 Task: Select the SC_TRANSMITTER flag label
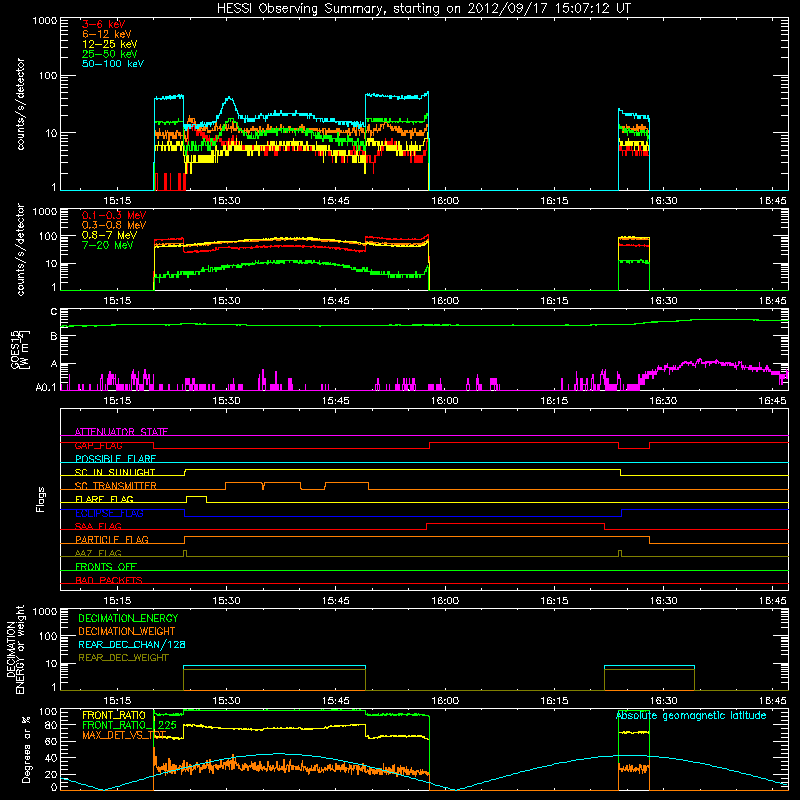(x=116, y=485)
